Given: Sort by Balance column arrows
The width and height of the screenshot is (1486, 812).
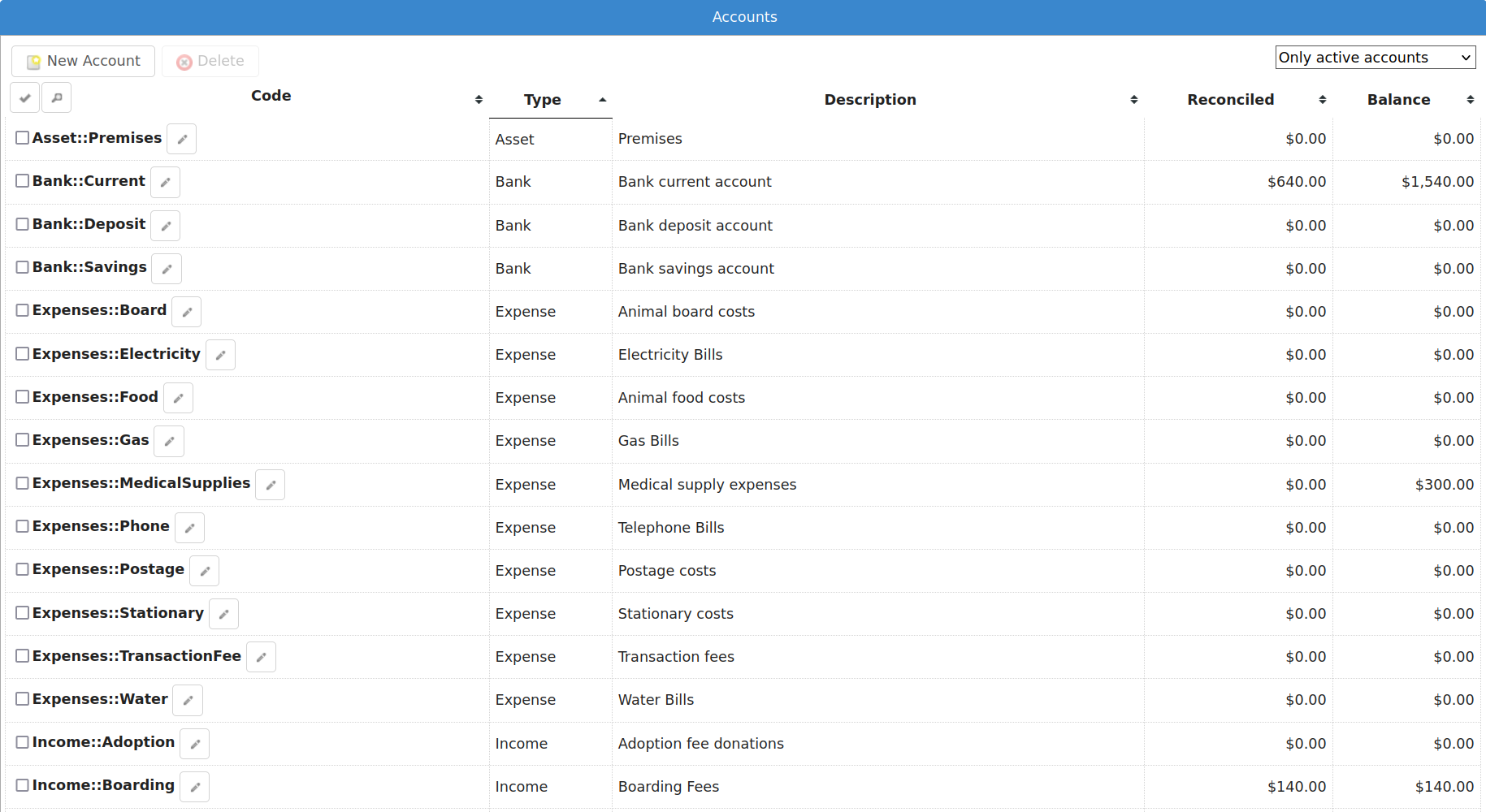Looking at the screenshot, I should [1471, 99].
